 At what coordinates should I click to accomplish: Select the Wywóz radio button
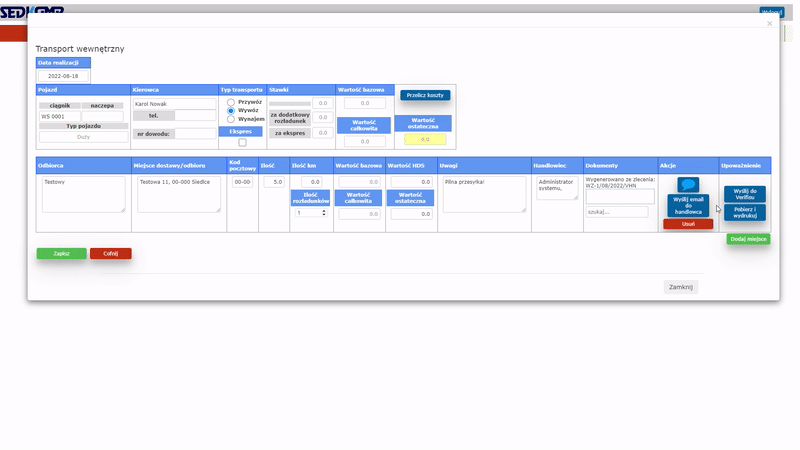click(x=231, y=110)
